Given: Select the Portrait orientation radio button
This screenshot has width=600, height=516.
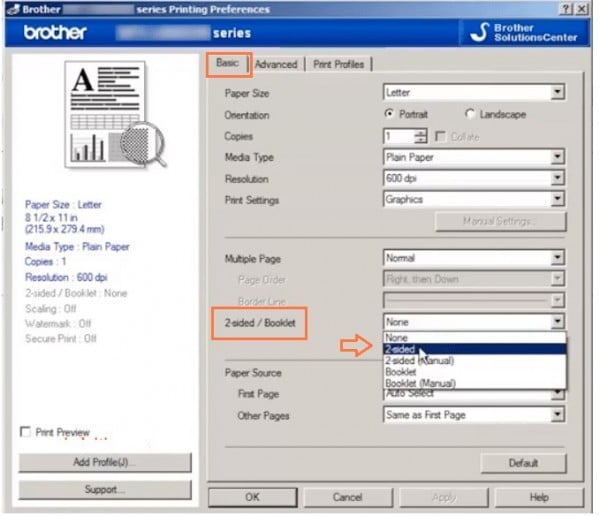Looking at the screenshot, I should point(389,114).
